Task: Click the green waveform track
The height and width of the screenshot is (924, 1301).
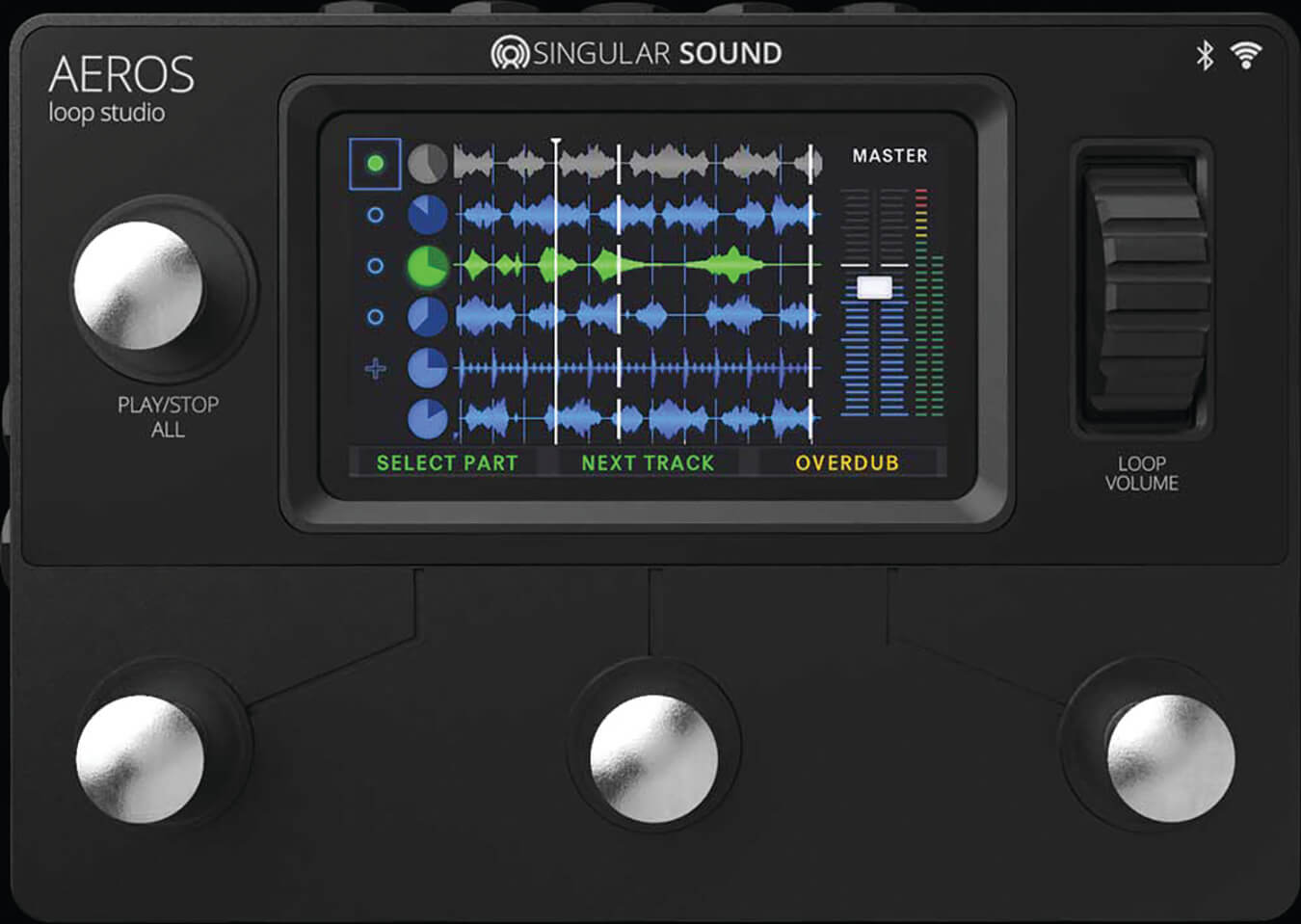Action: click(636, 265)
